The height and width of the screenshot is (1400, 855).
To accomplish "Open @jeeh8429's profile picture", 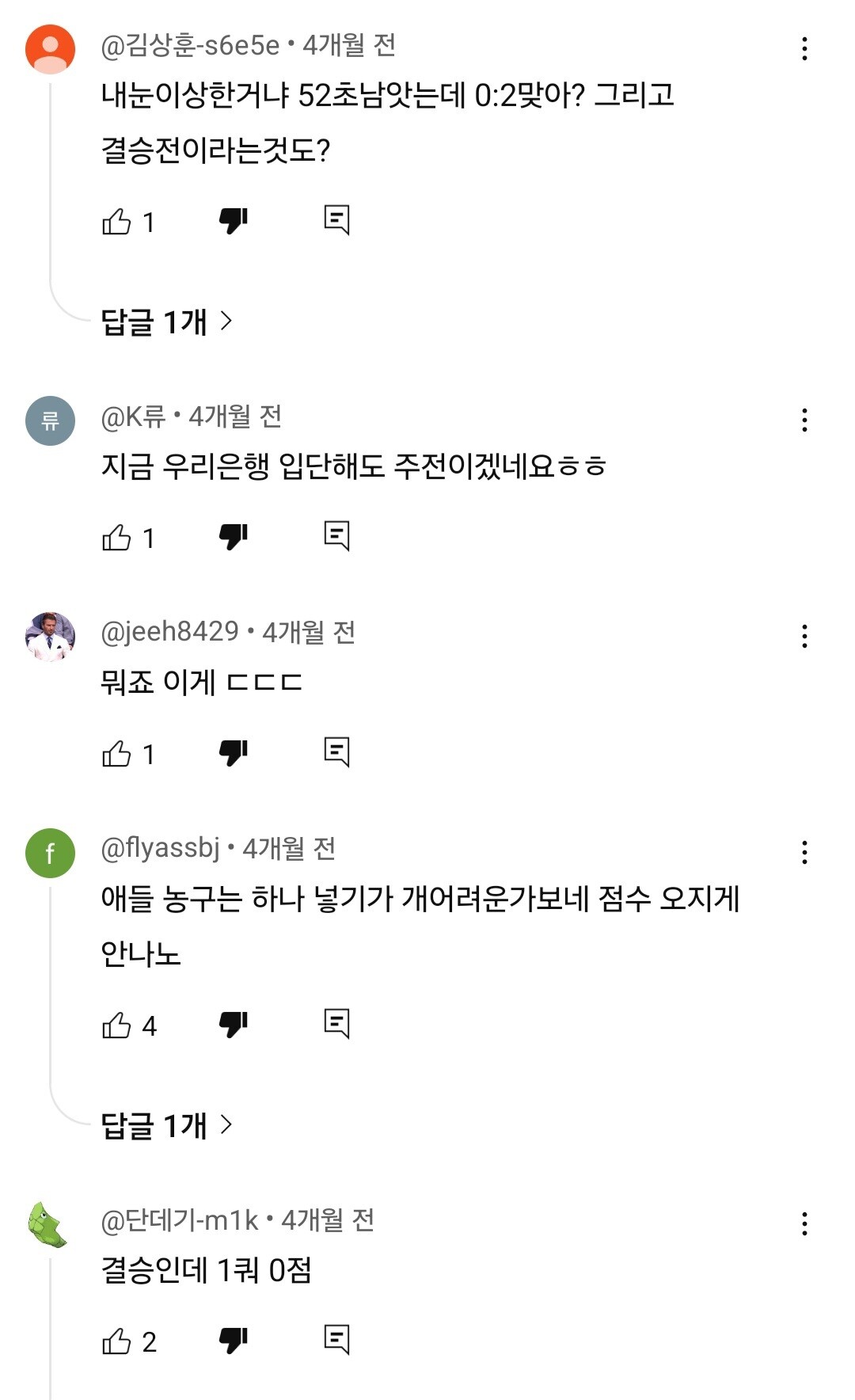I will point(50,637).
